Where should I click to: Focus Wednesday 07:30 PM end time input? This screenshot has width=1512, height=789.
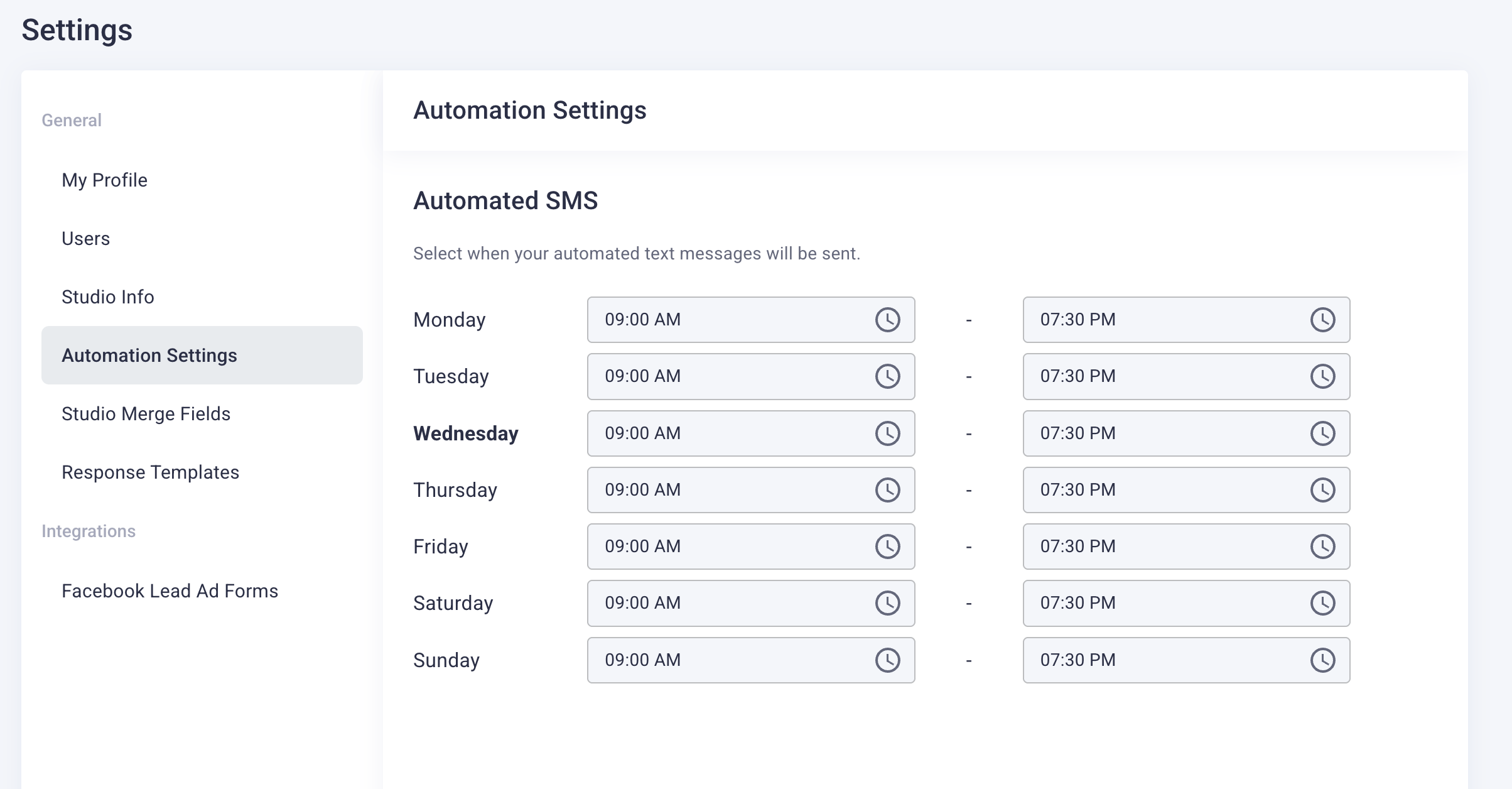1155,433
